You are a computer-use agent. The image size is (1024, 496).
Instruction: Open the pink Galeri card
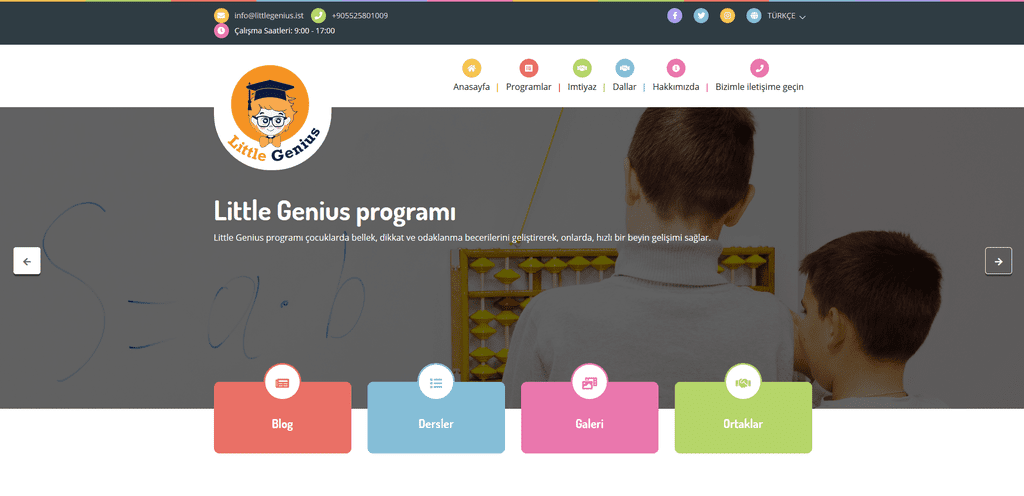590,417
